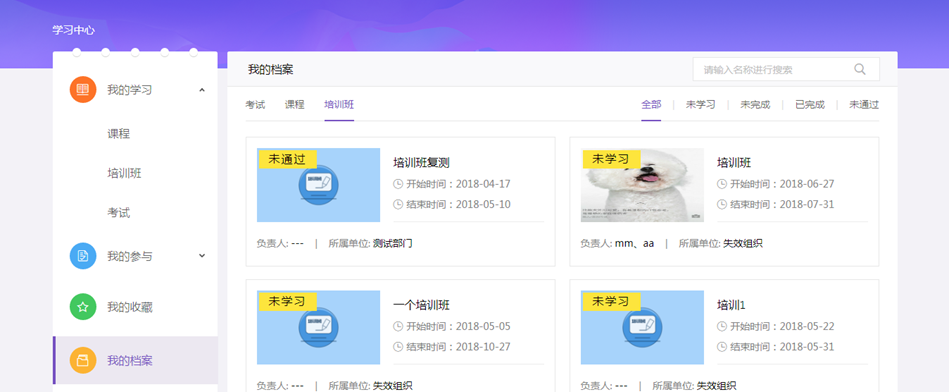Click the 未通过 status badge
Viewport: 949px width, 392px height.
(x=287, y=159)
